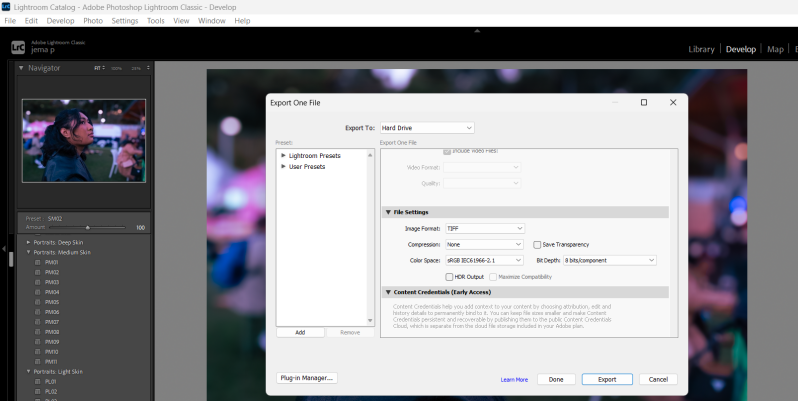The width and height of the screenshot is (798, 401).
Task: Open the Tools menu
Action: coord(156,21)
